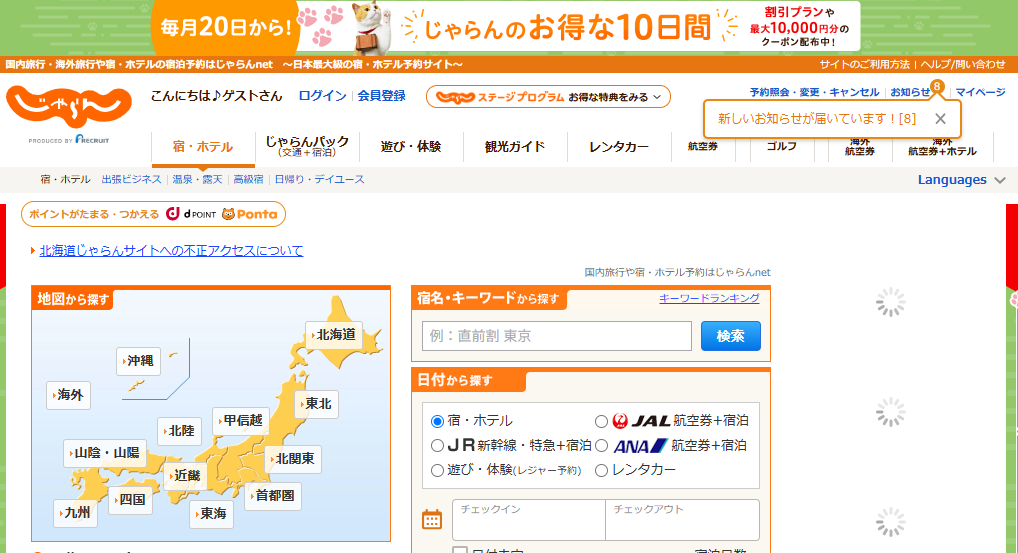1018x553 pixels.
Task: Click the チェックイン date field
Action: click(x=529, y=519)
